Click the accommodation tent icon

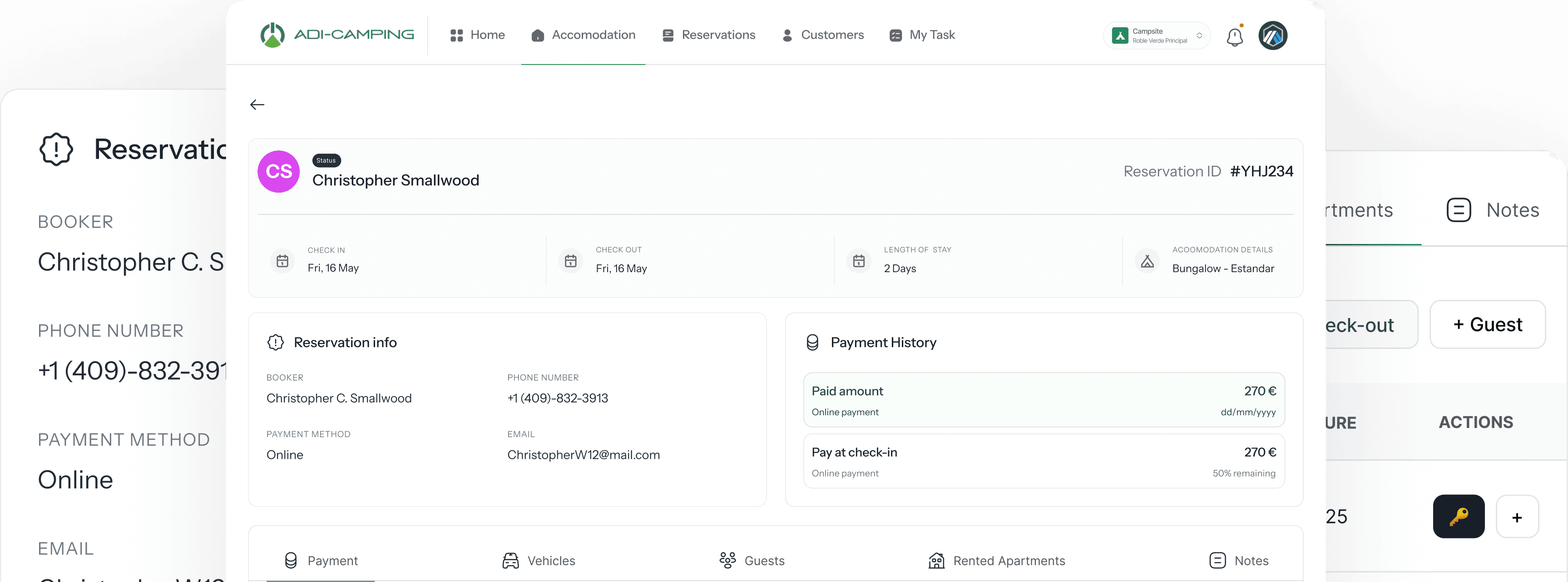pyautogui.click(x=1147, y=261)
